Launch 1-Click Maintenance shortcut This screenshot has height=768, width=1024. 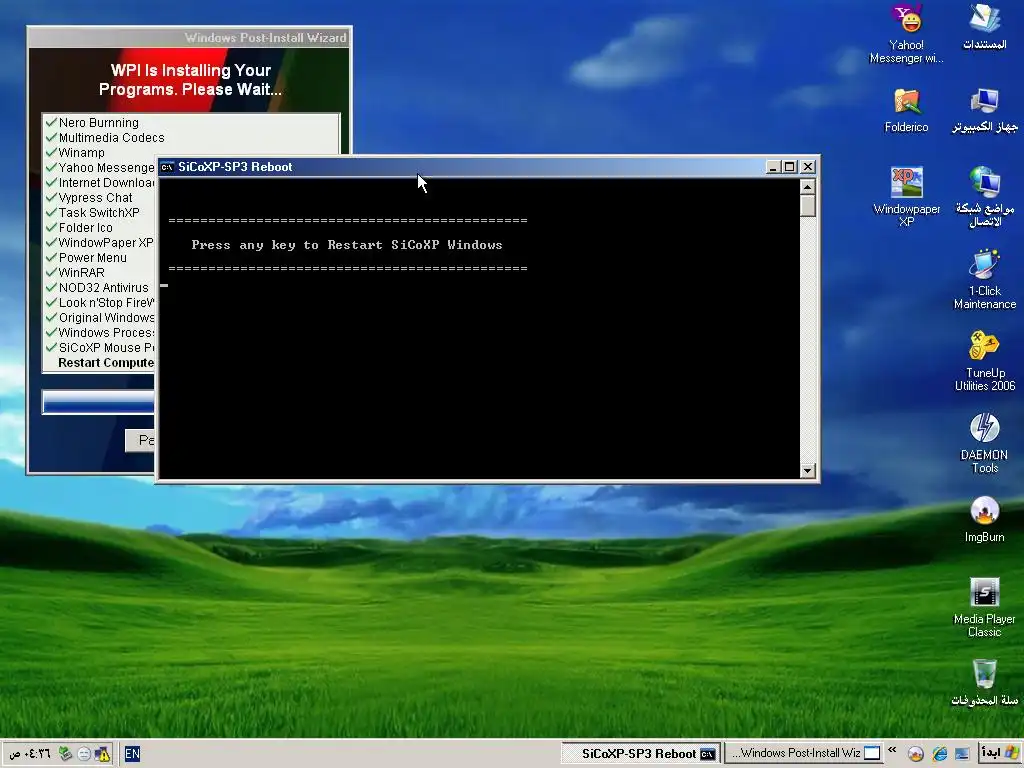985,279
